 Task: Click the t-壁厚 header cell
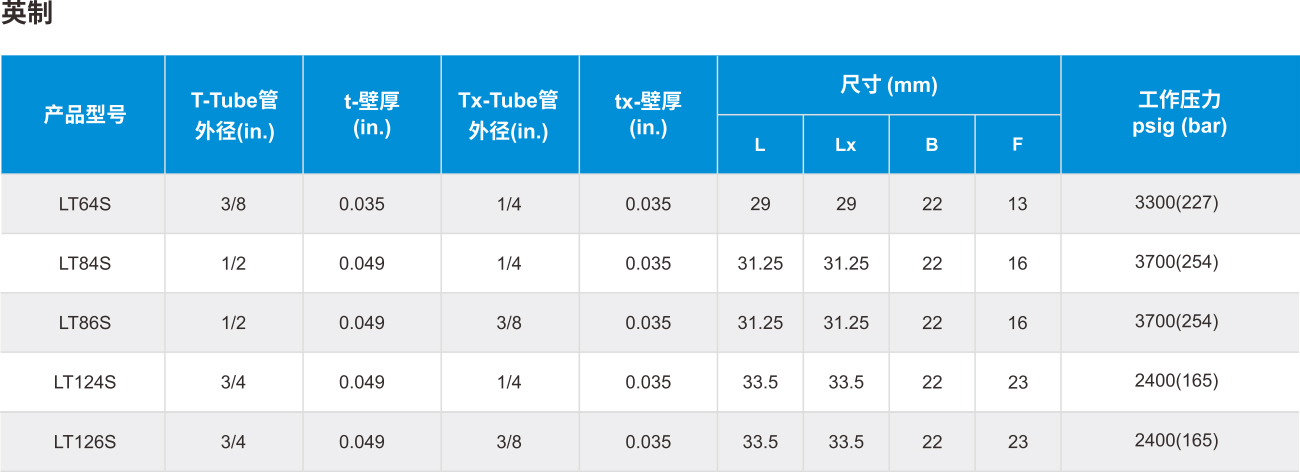point(372,115)
